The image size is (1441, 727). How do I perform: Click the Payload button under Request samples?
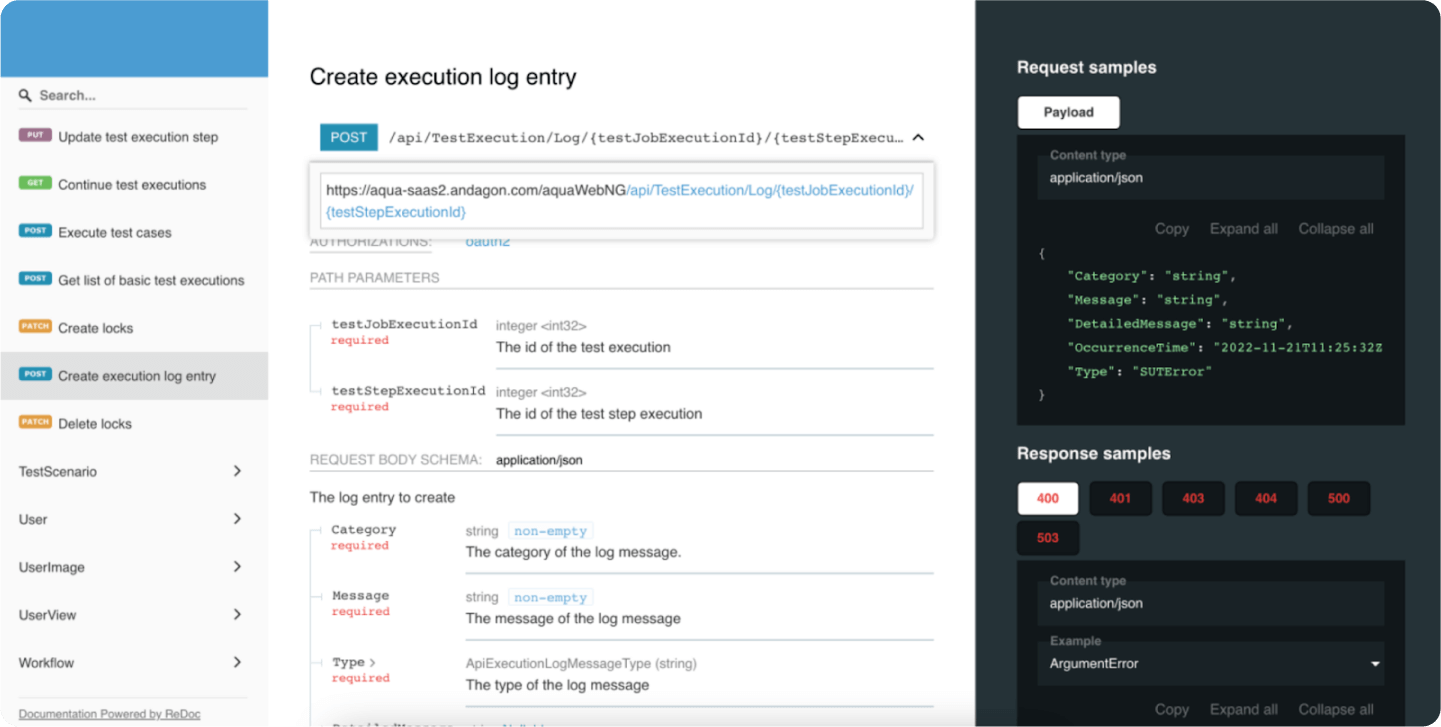[1068, 112]
